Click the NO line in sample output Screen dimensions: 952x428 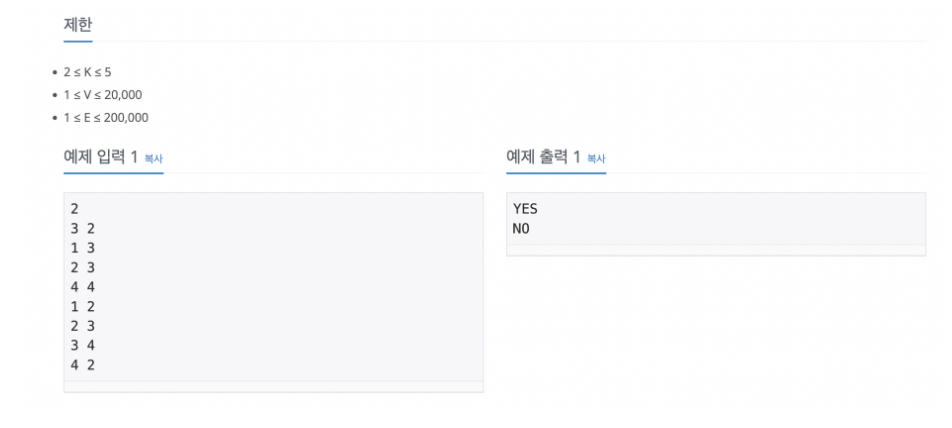pyautogui.click(x=521, y=229)
